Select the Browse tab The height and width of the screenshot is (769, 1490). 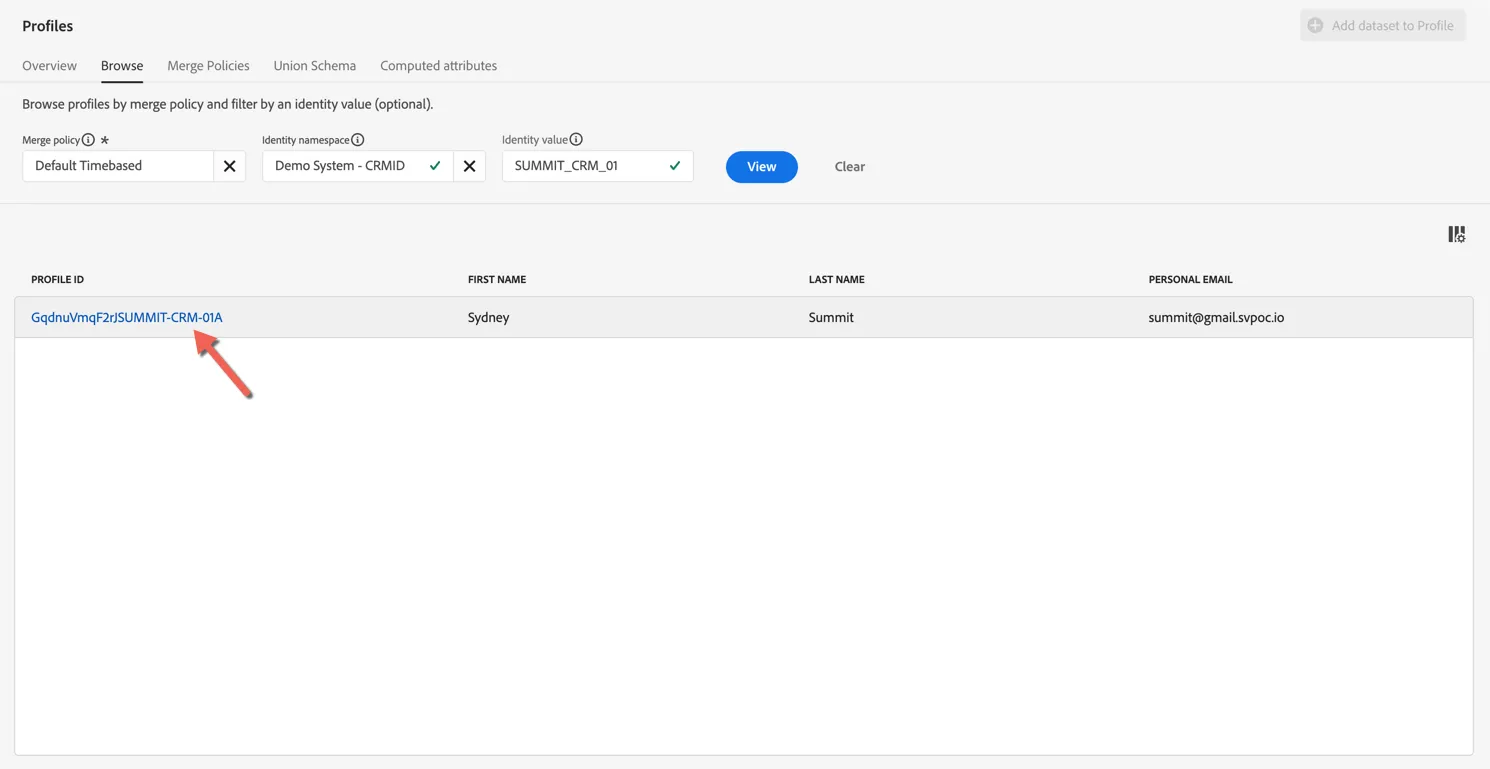[x=122, y=66]
